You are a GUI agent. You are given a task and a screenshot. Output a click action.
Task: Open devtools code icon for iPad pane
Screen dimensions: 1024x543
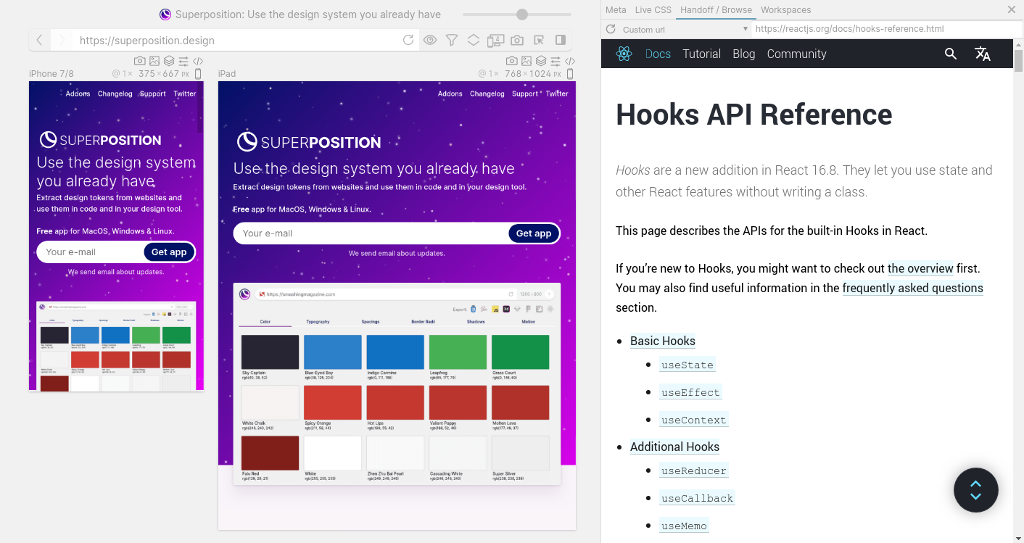pos(570,61)
